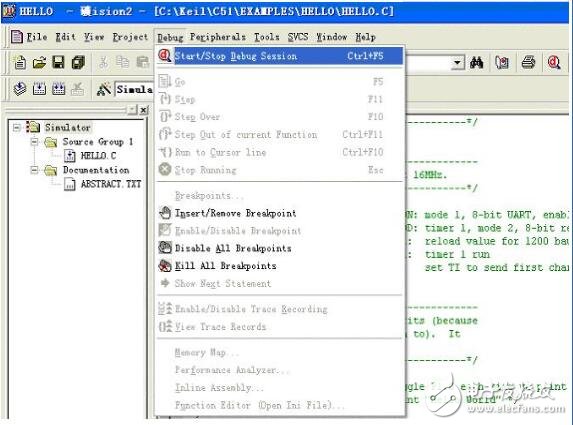Image resolution: width=573 pixels, height=425 pixels.
Task: Click the Print icon in toolbar
Action: 528,62
